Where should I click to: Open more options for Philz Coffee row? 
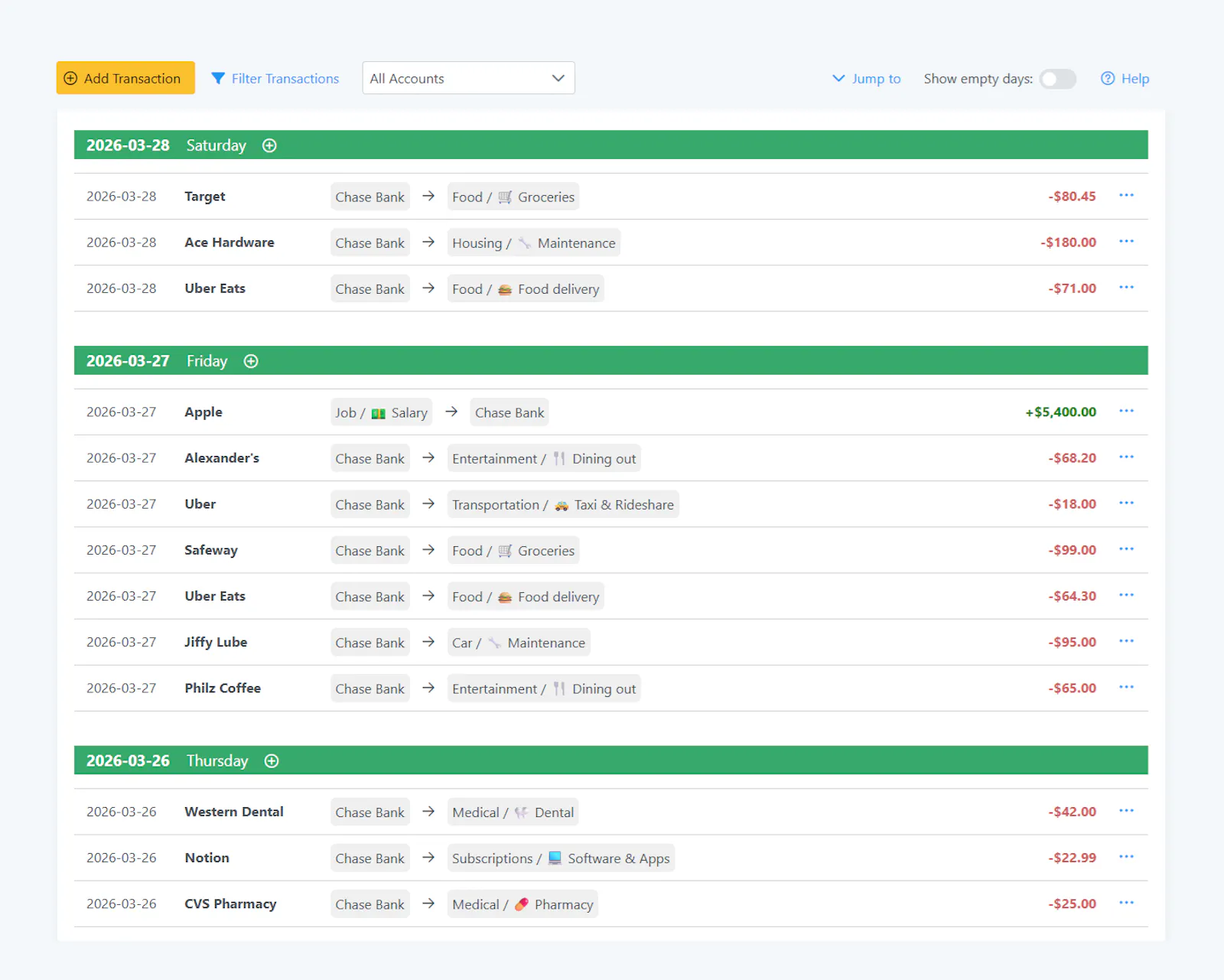(x=1126, y=688)
